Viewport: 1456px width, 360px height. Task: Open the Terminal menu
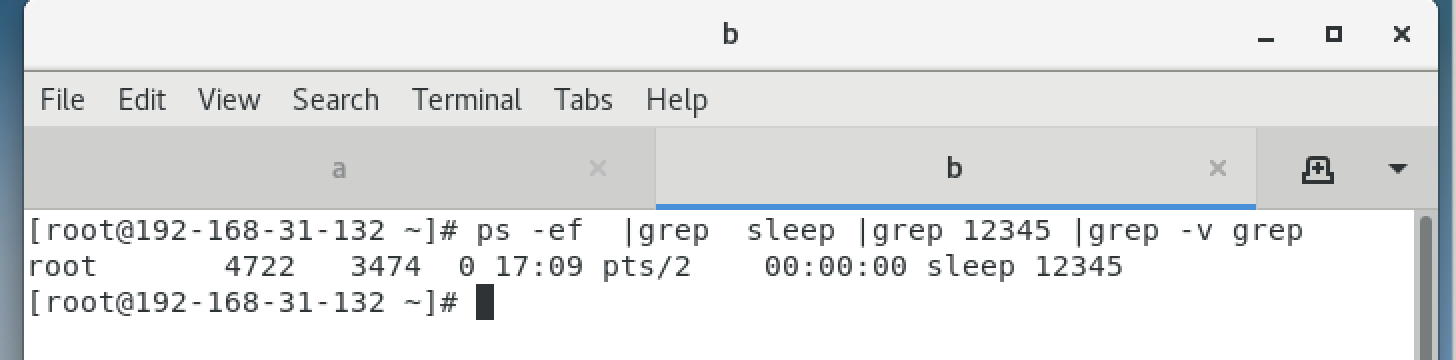tap(467, 100)
